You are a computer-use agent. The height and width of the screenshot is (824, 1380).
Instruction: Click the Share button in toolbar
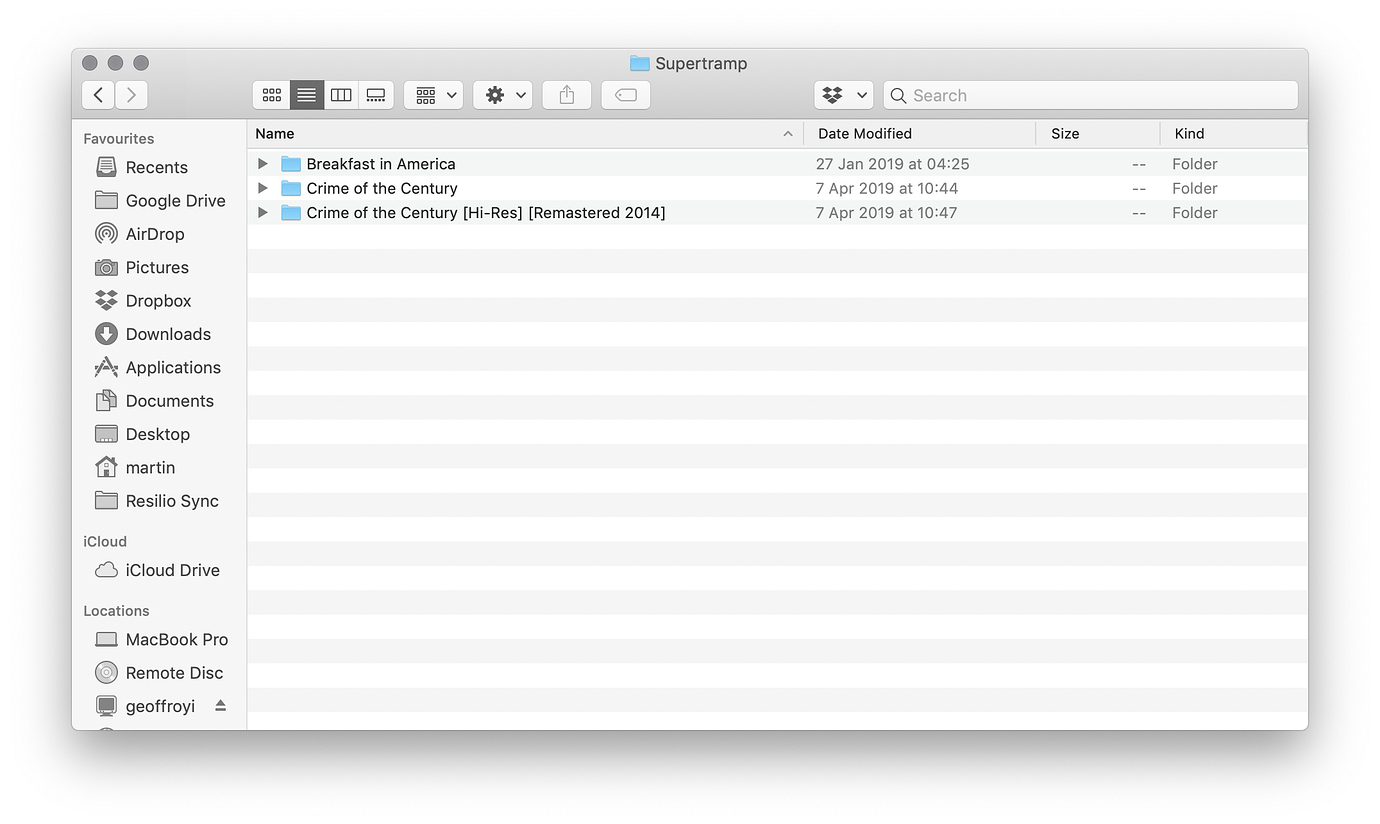[566, 94]
